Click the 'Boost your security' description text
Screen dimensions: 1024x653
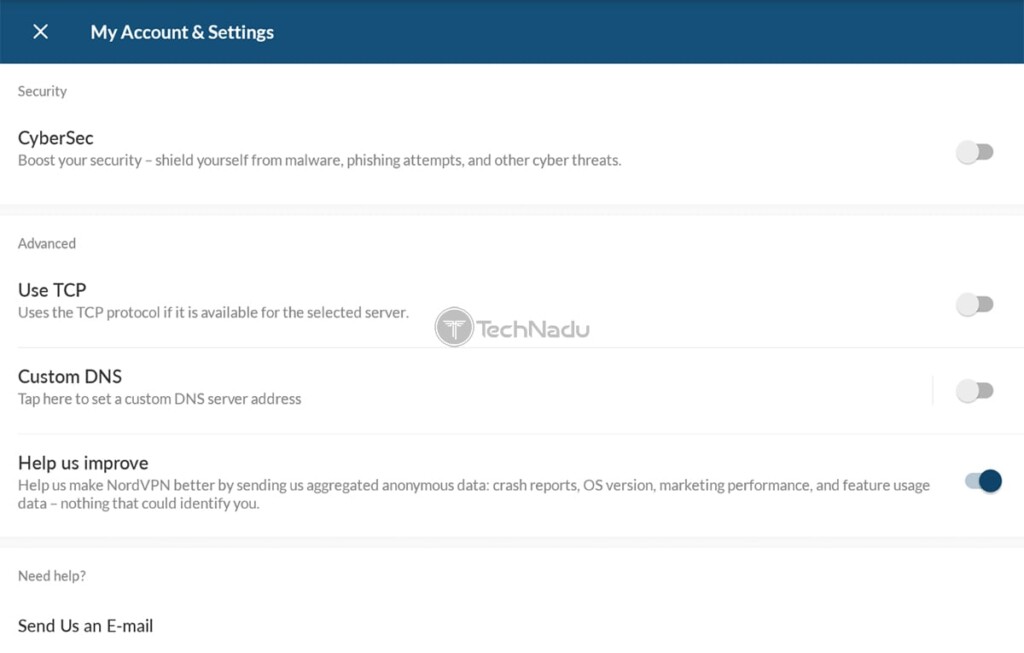pos(319,160)
